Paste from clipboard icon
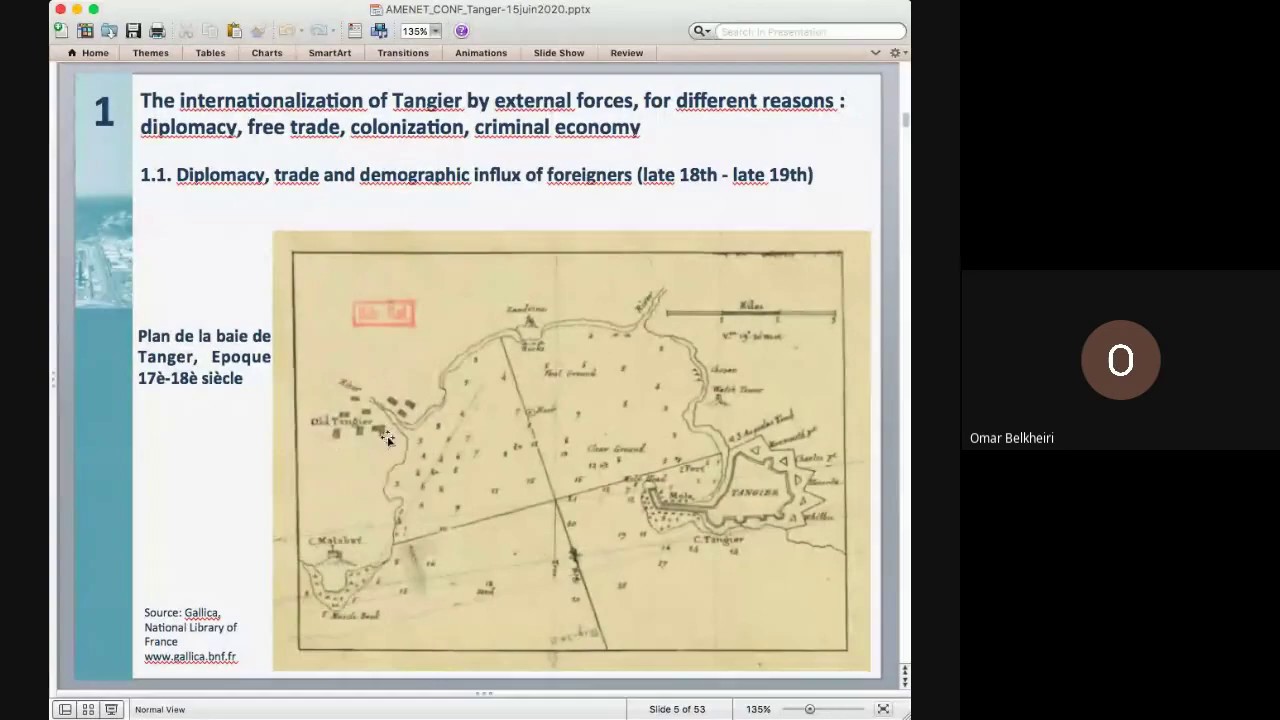The image size is (1280, 720). pyautogui.click(x=234, y=31)
